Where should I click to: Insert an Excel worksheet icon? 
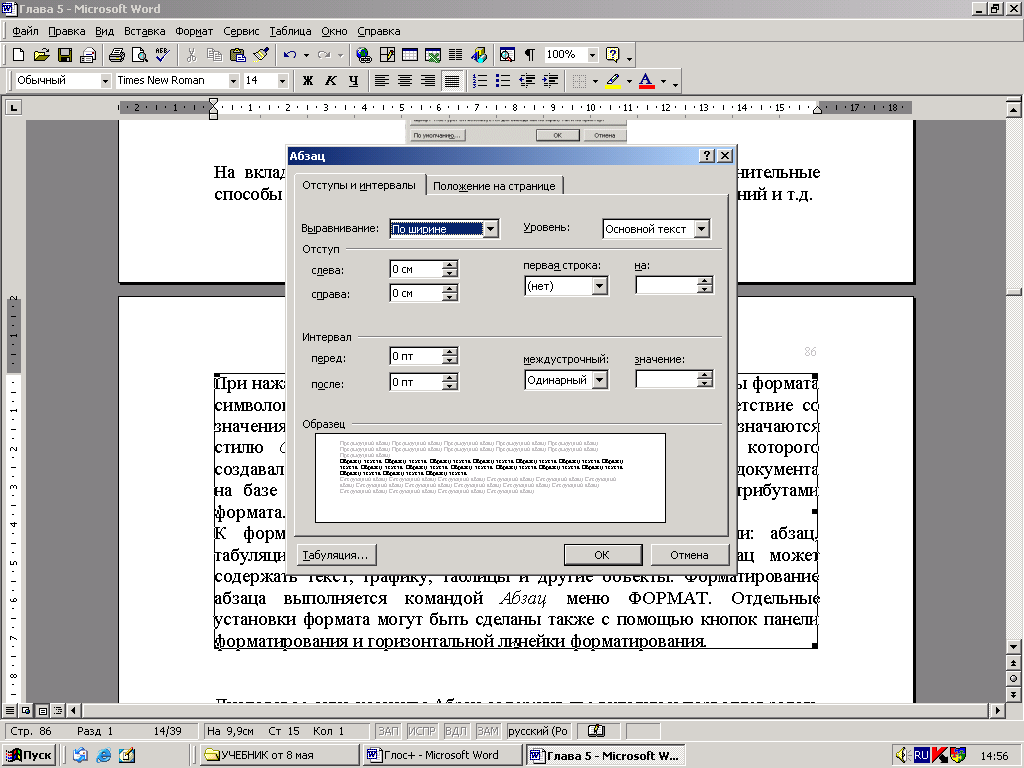[x=432, y=55]
